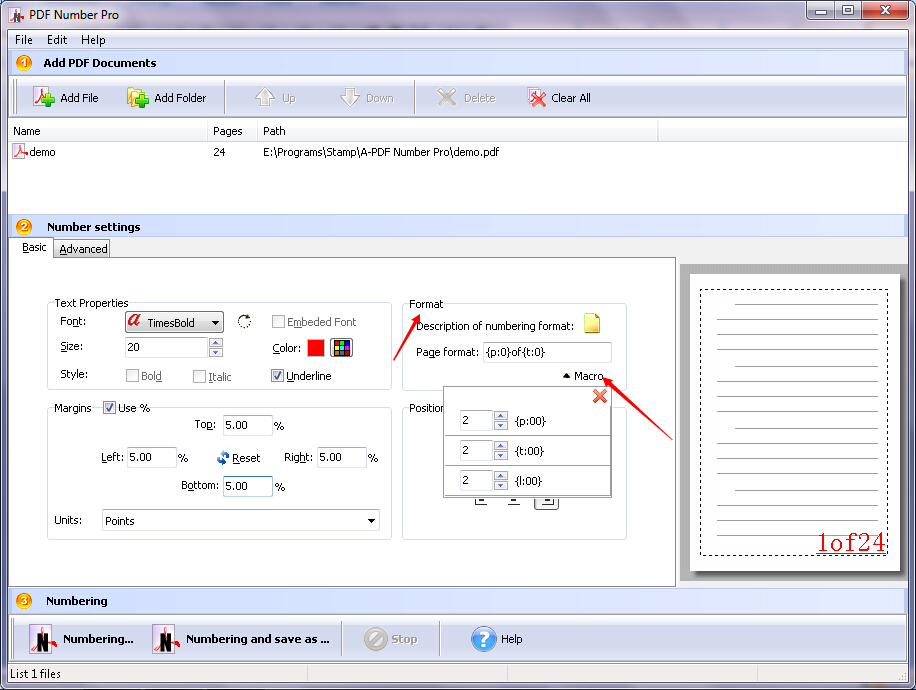Click the red Color swatch

coord(316,348)
